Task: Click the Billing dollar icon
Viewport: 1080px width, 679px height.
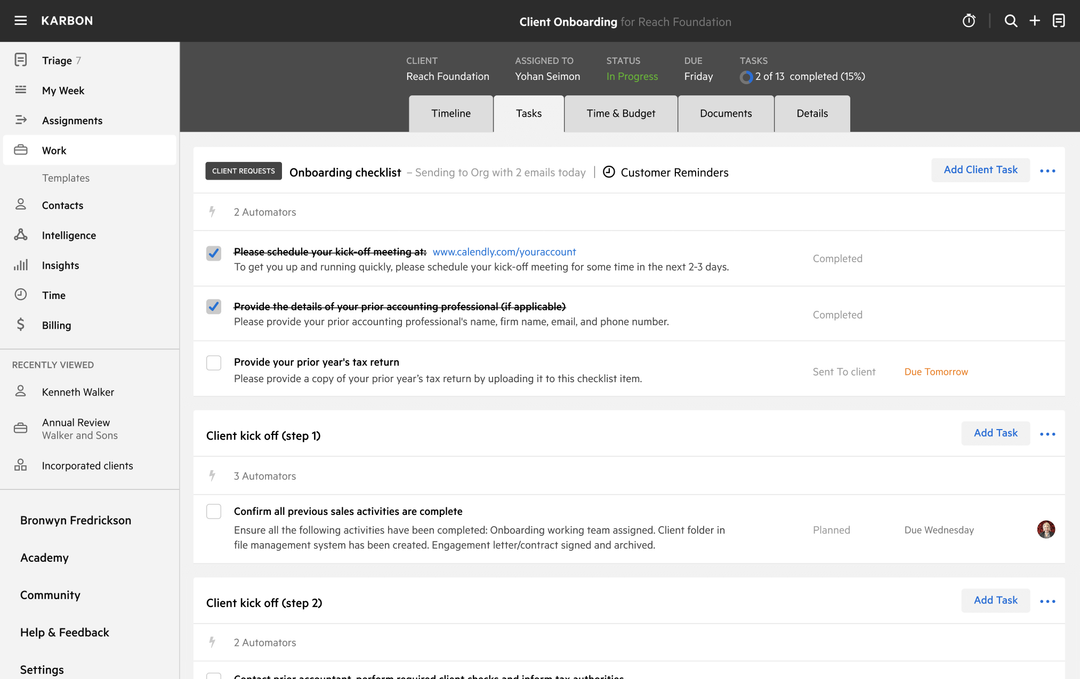Action: point(20,325)
